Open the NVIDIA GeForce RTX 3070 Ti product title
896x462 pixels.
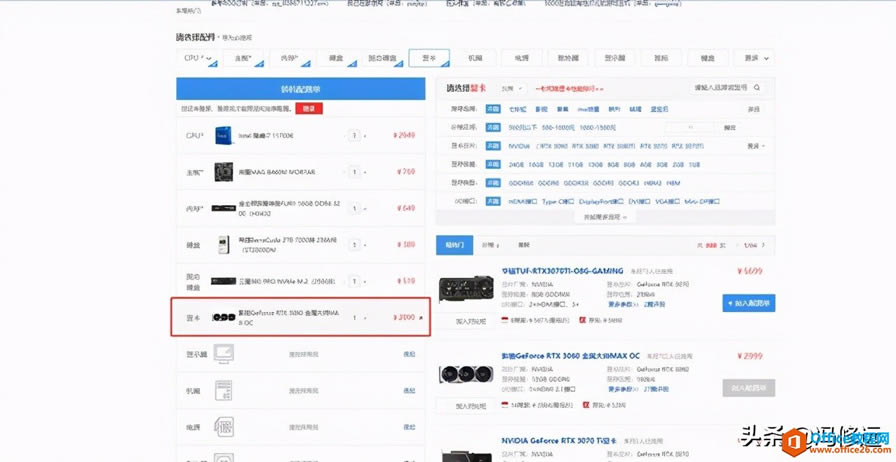point(561,440)
